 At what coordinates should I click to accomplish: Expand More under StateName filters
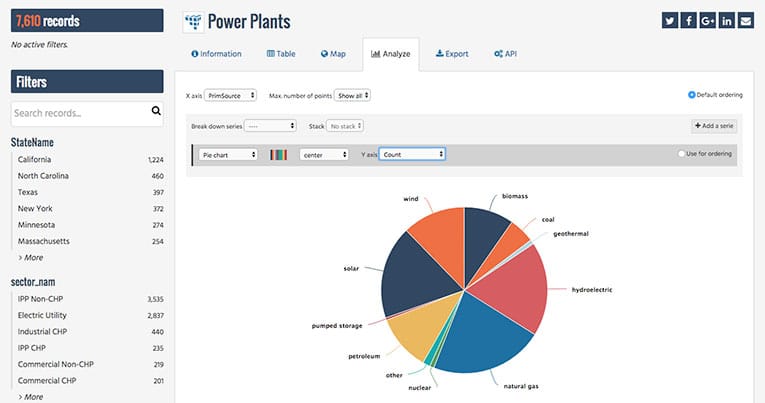tap(31, 257)
